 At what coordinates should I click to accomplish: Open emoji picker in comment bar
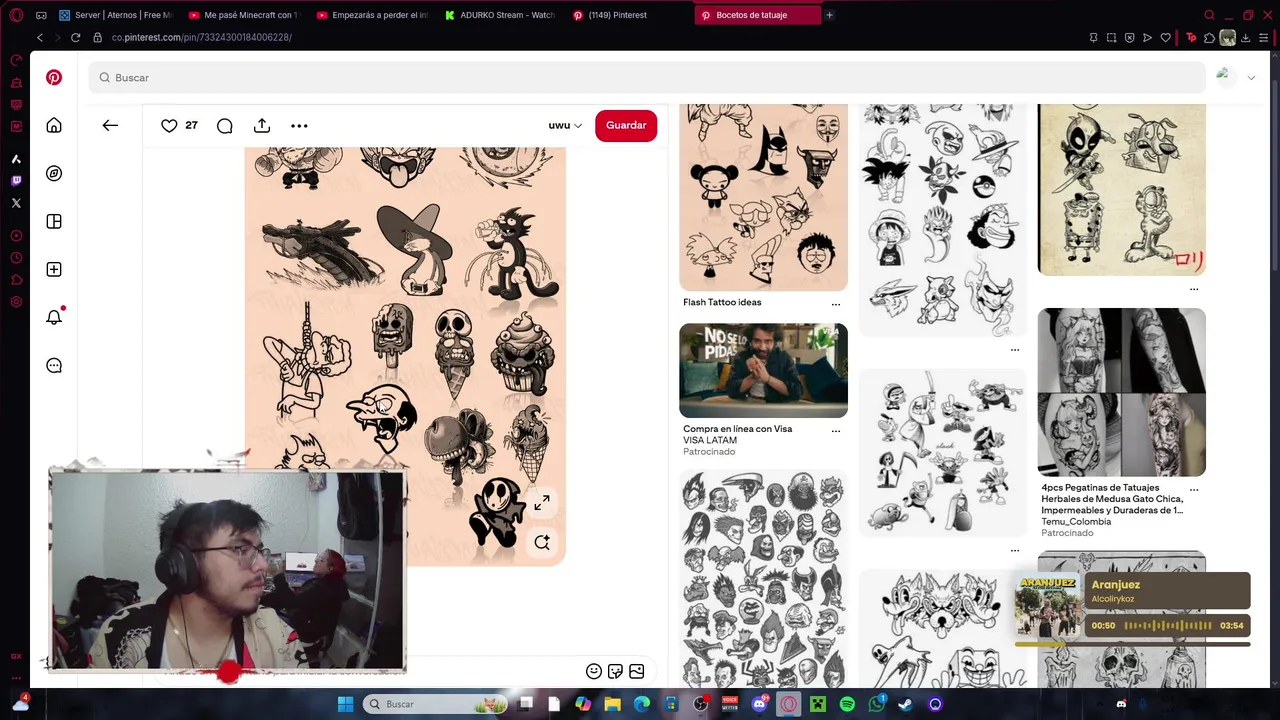(x=594, y=671)
